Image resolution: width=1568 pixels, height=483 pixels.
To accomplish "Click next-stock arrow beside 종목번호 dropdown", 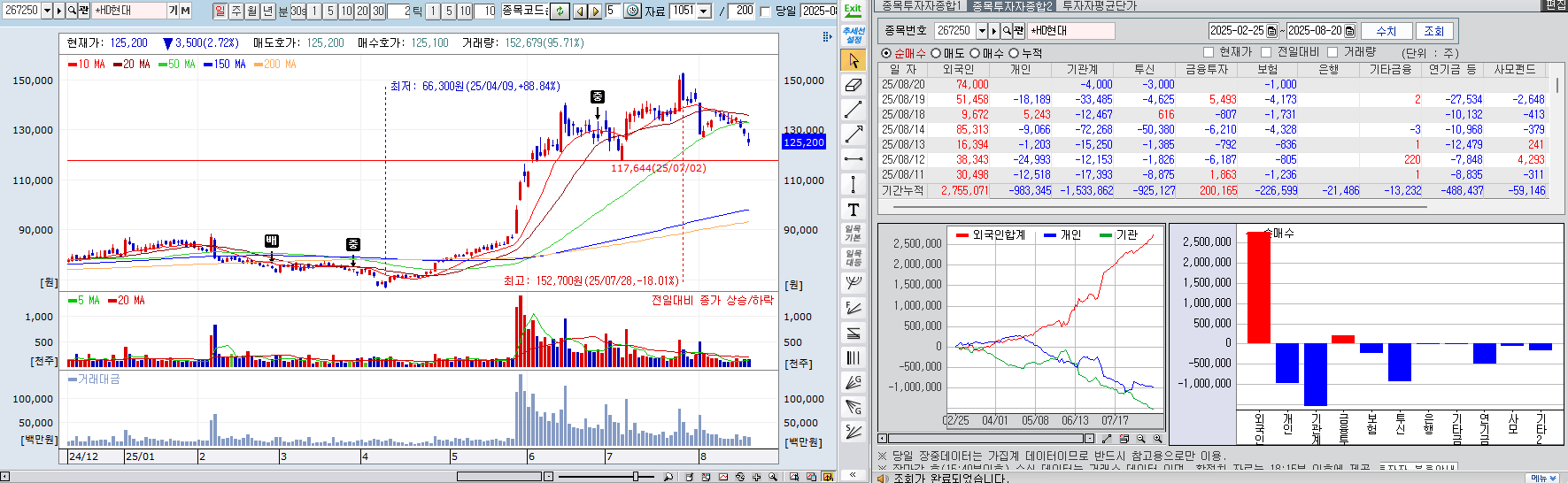I will (x=994, y=30).
